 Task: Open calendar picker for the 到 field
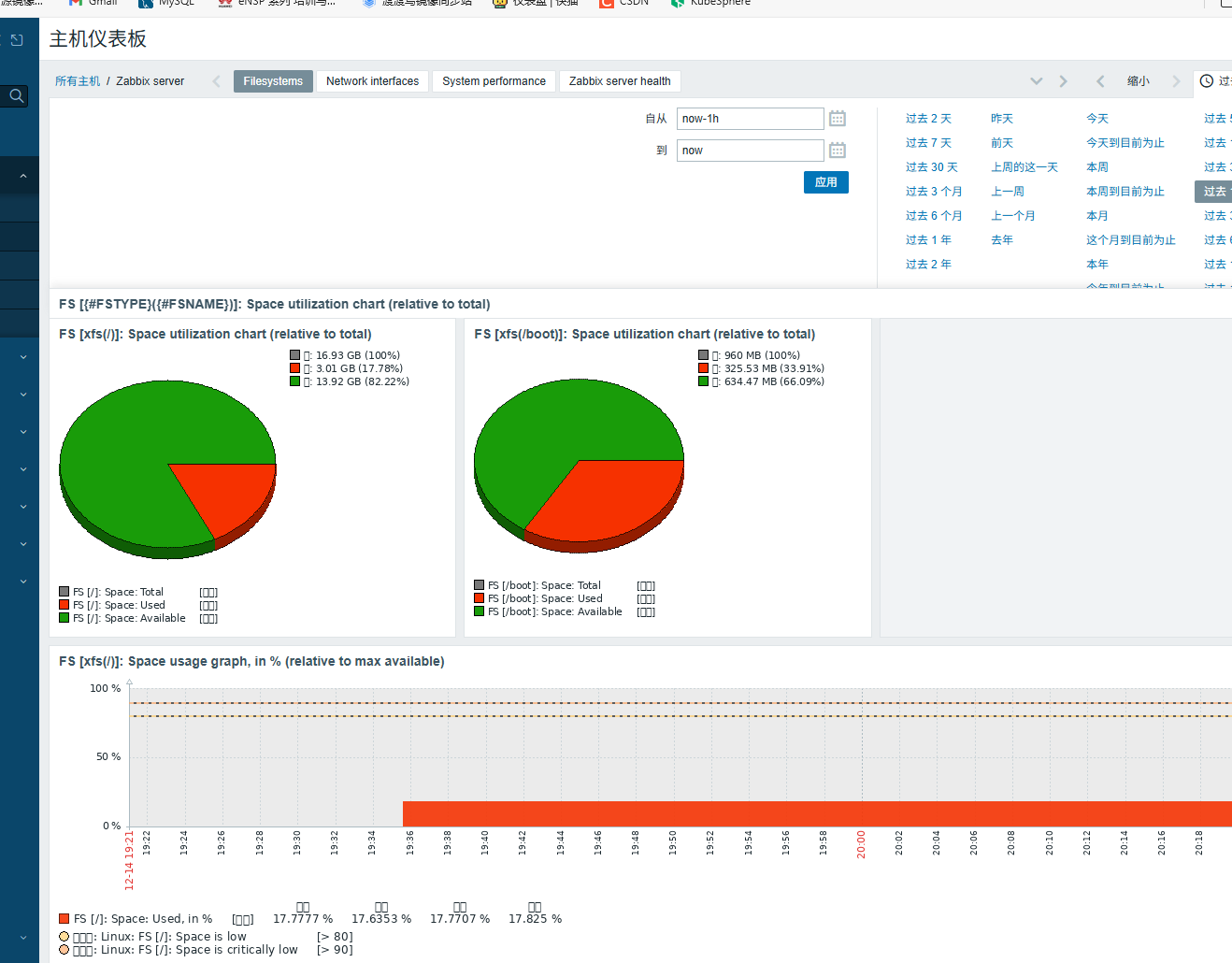[838, 151]
